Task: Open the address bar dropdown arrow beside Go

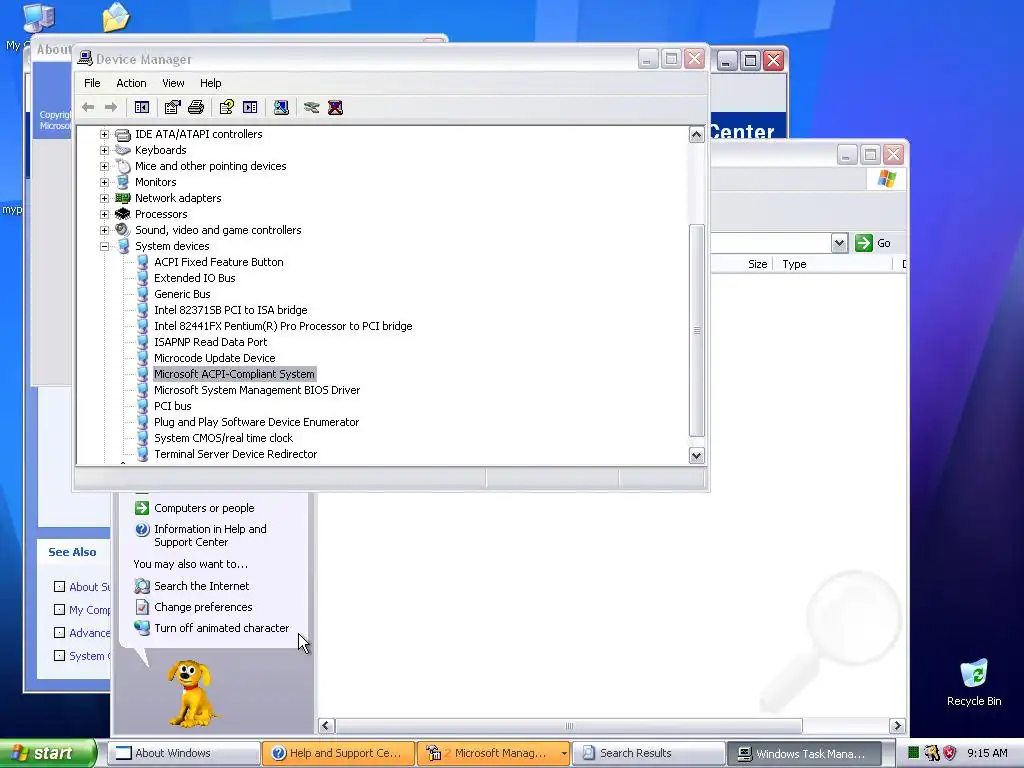Action: click(839, 243)
